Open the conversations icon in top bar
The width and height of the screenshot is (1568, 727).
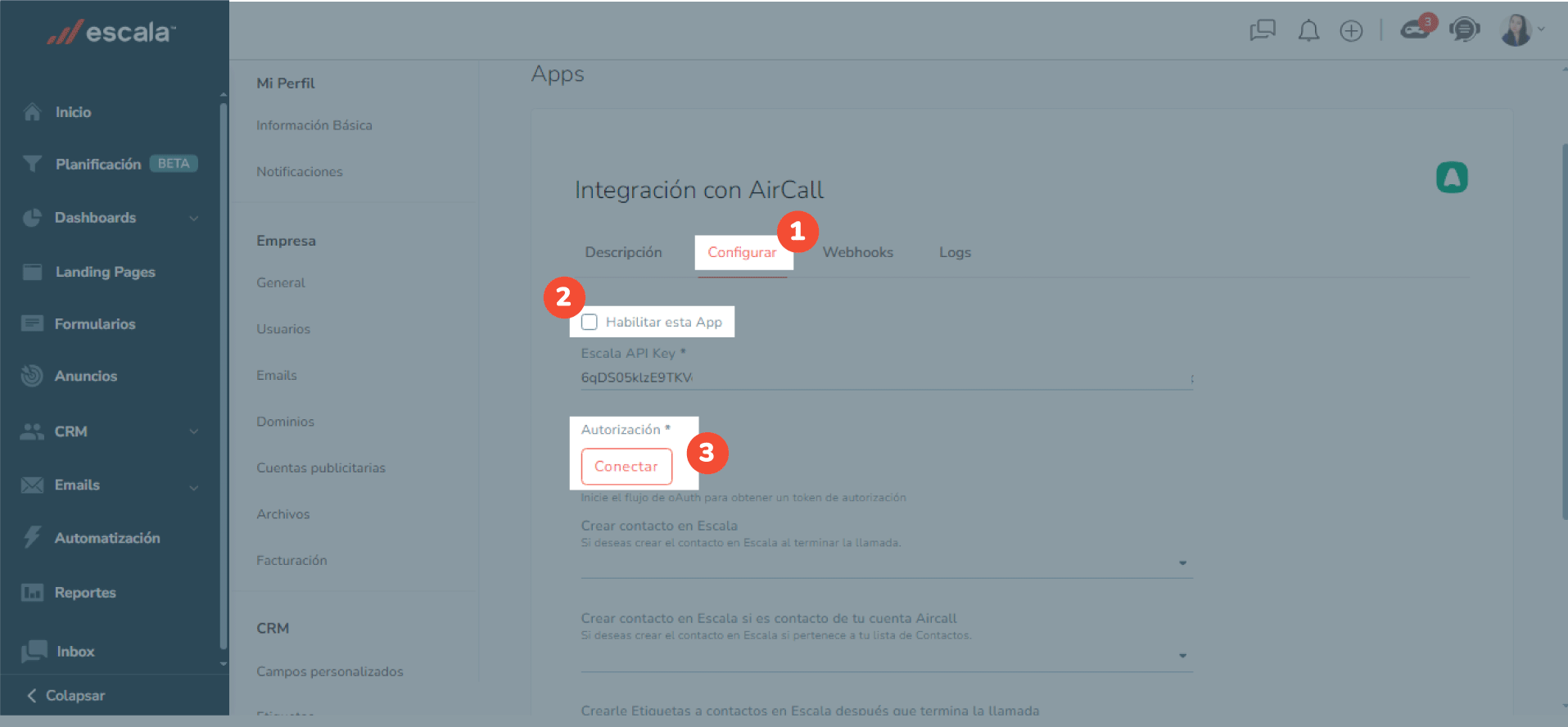click(x=1263, y=31)
